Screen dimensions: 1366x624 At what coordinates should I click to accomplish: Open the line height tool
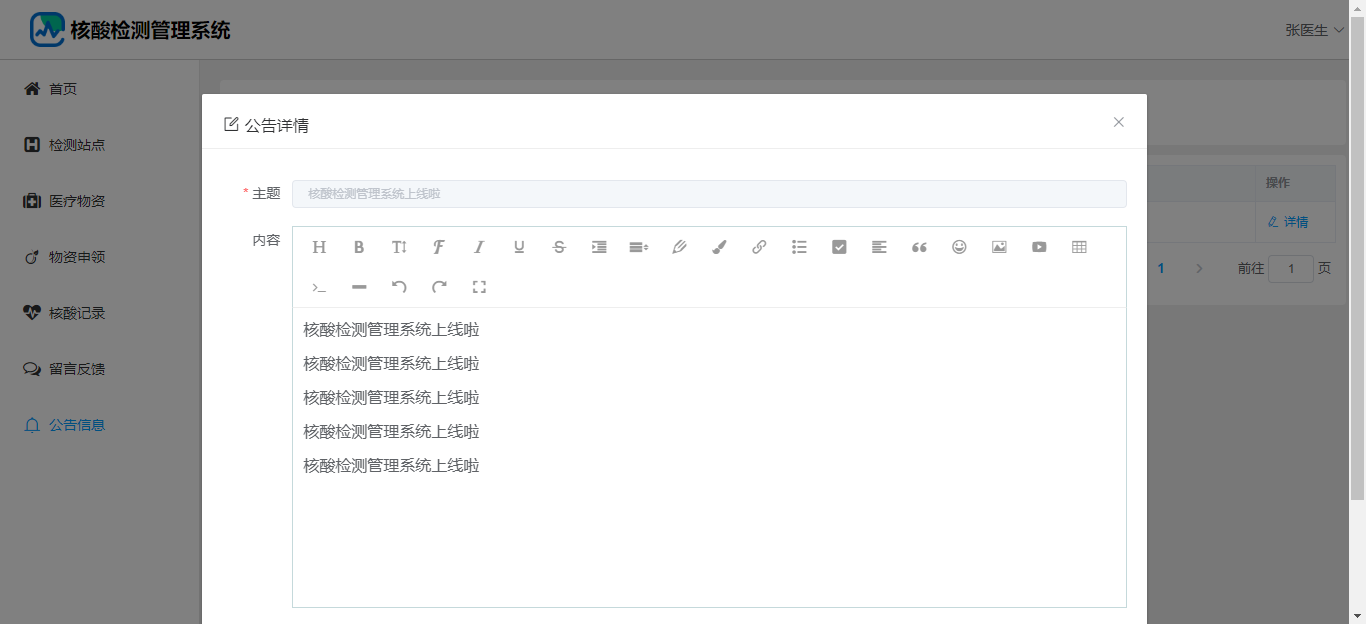(639, 247)
